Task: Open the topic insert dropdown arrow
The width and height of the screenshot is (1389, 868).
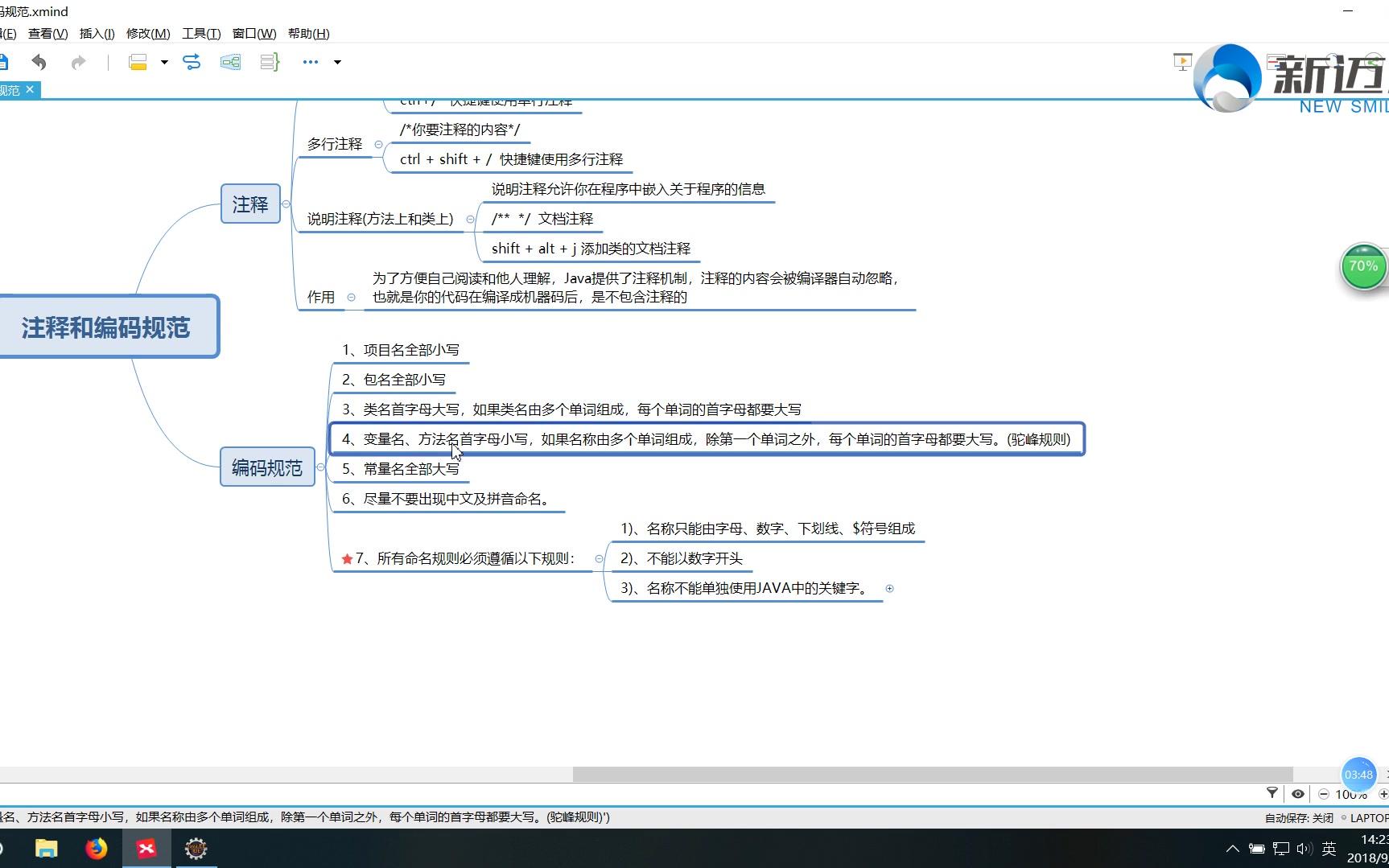Action: pos(164,62)
